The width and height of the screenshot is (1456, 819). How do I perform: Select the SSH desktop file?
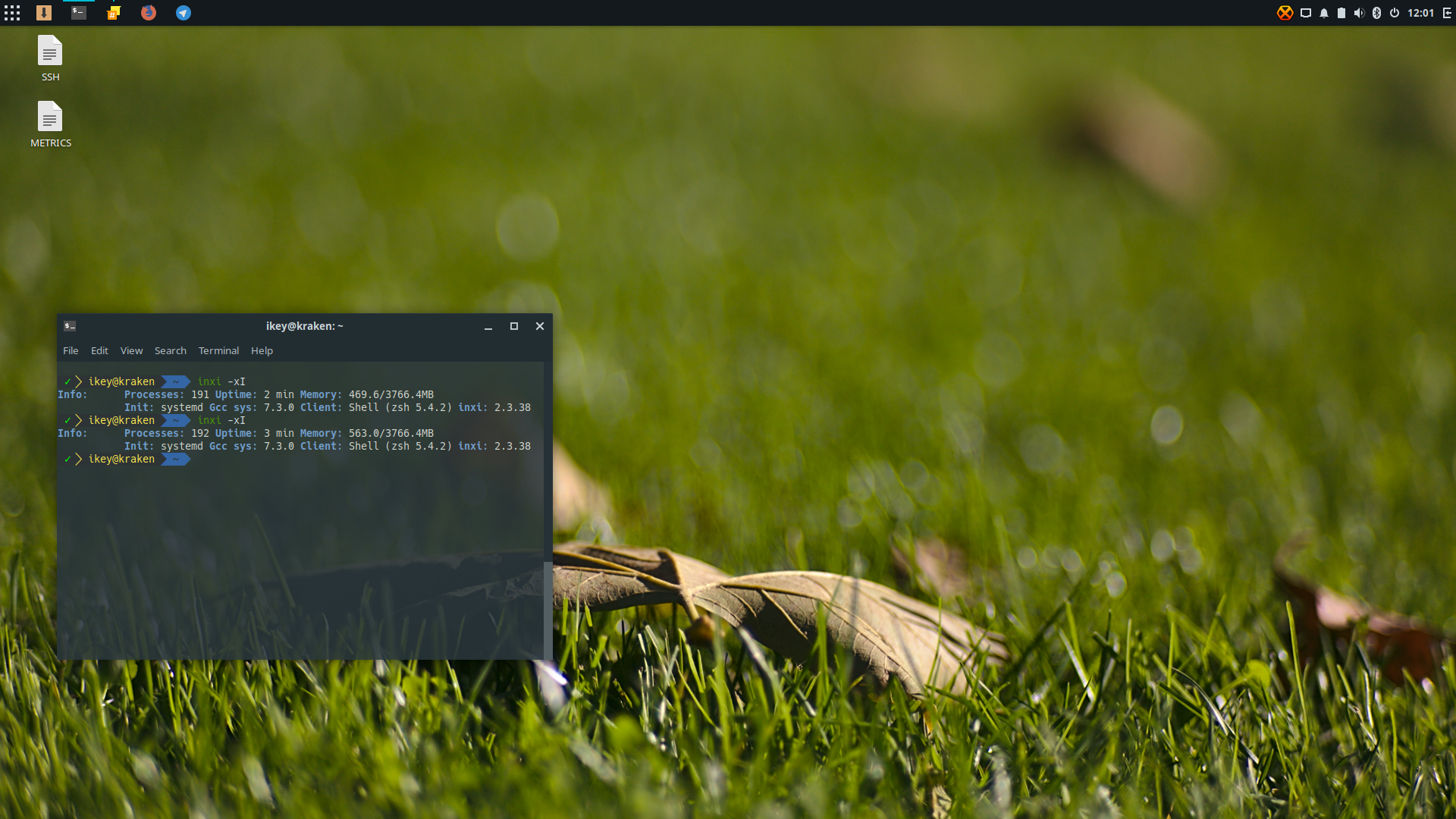click(x=50, y=59)
